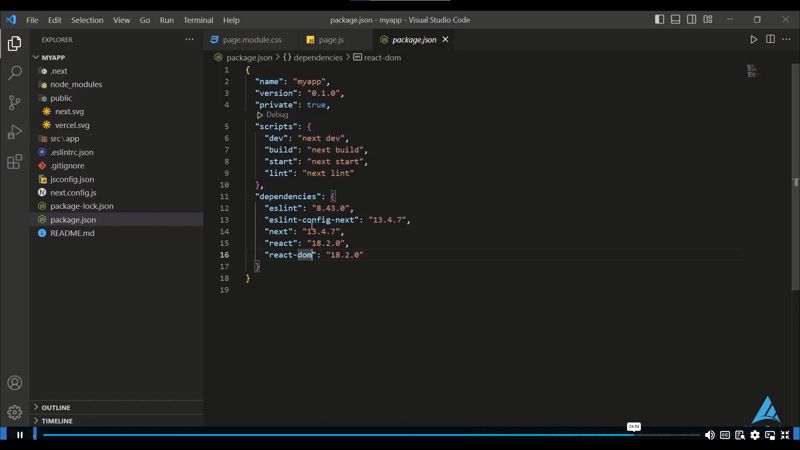Image resolution: width=800 pixels, height=450 pixels.
Task: Click the editor vertical scrollbar
Action: (x=795, y=177)
